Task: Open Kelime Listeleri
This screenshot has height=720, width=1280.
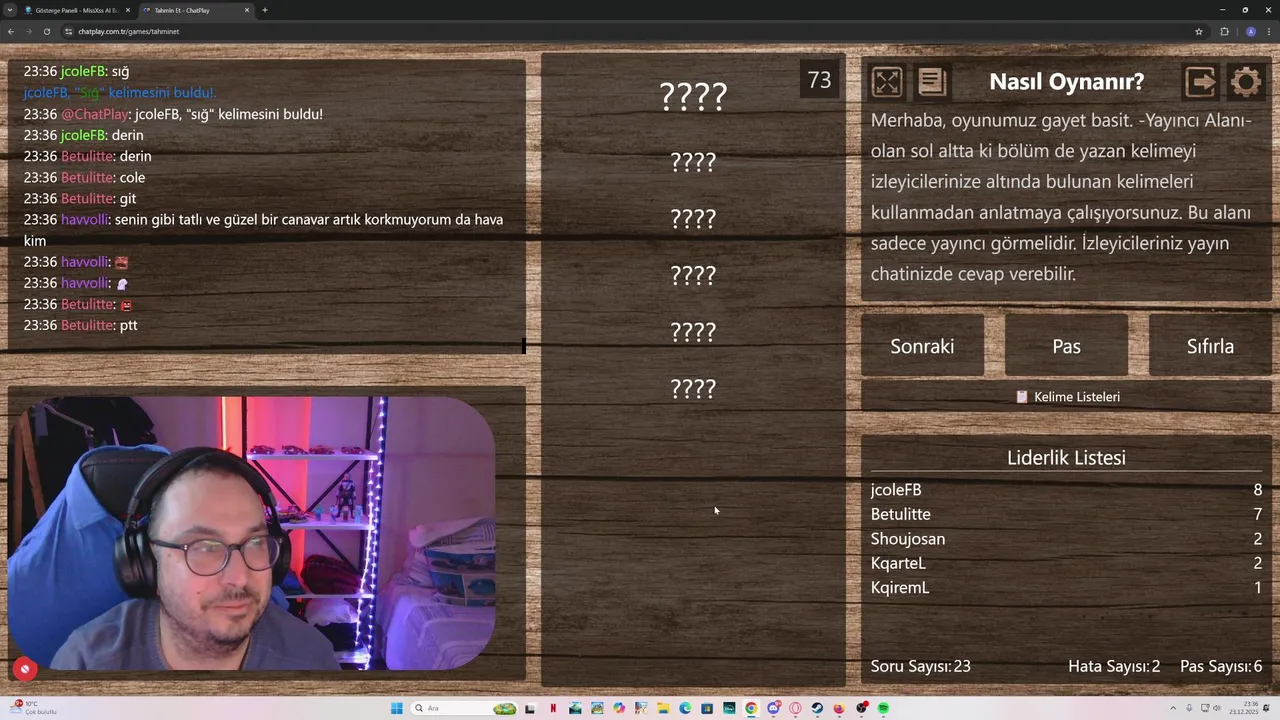Action: [x=1066, y=397]
